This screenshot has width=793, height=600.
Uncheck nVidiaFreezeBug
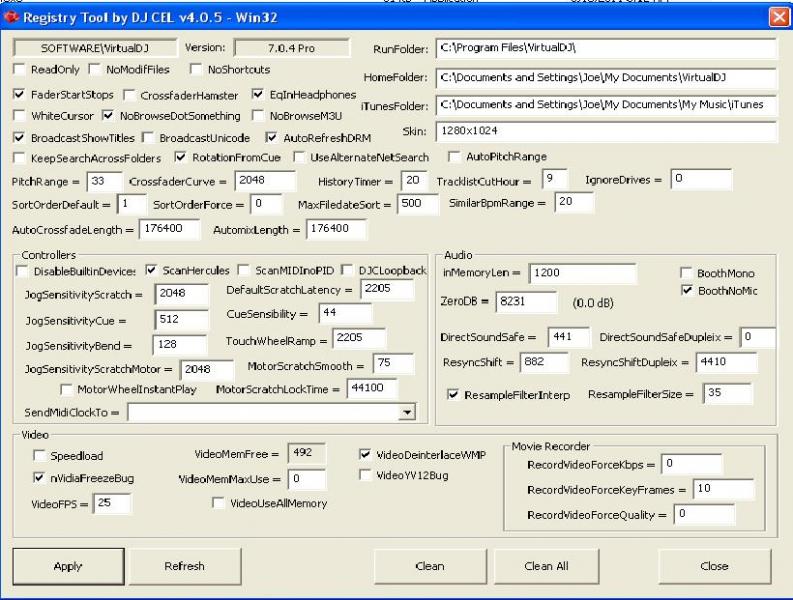click(x=39, y=478)
